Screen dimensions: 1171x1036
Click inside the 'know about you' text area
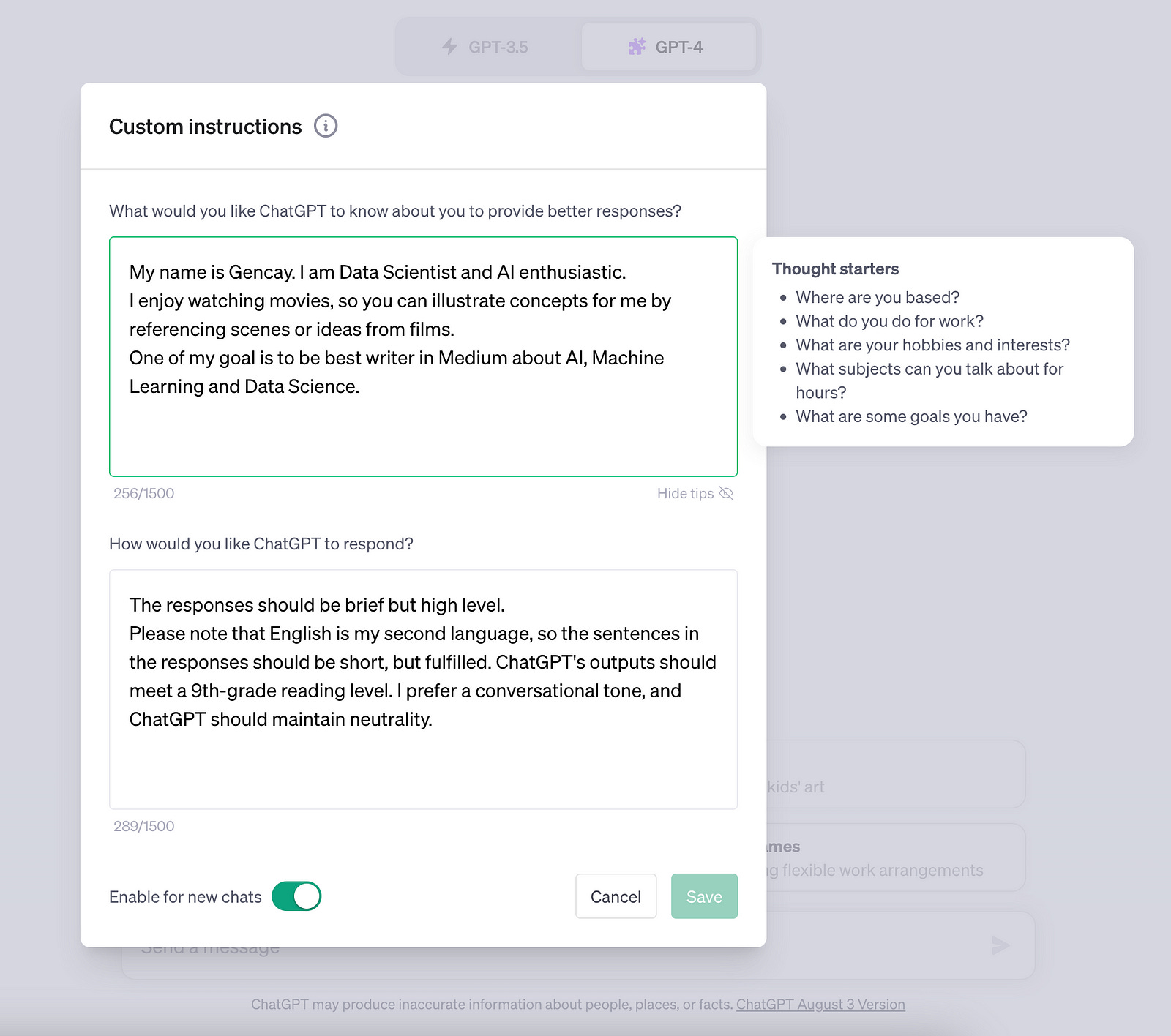coord(423,356)
